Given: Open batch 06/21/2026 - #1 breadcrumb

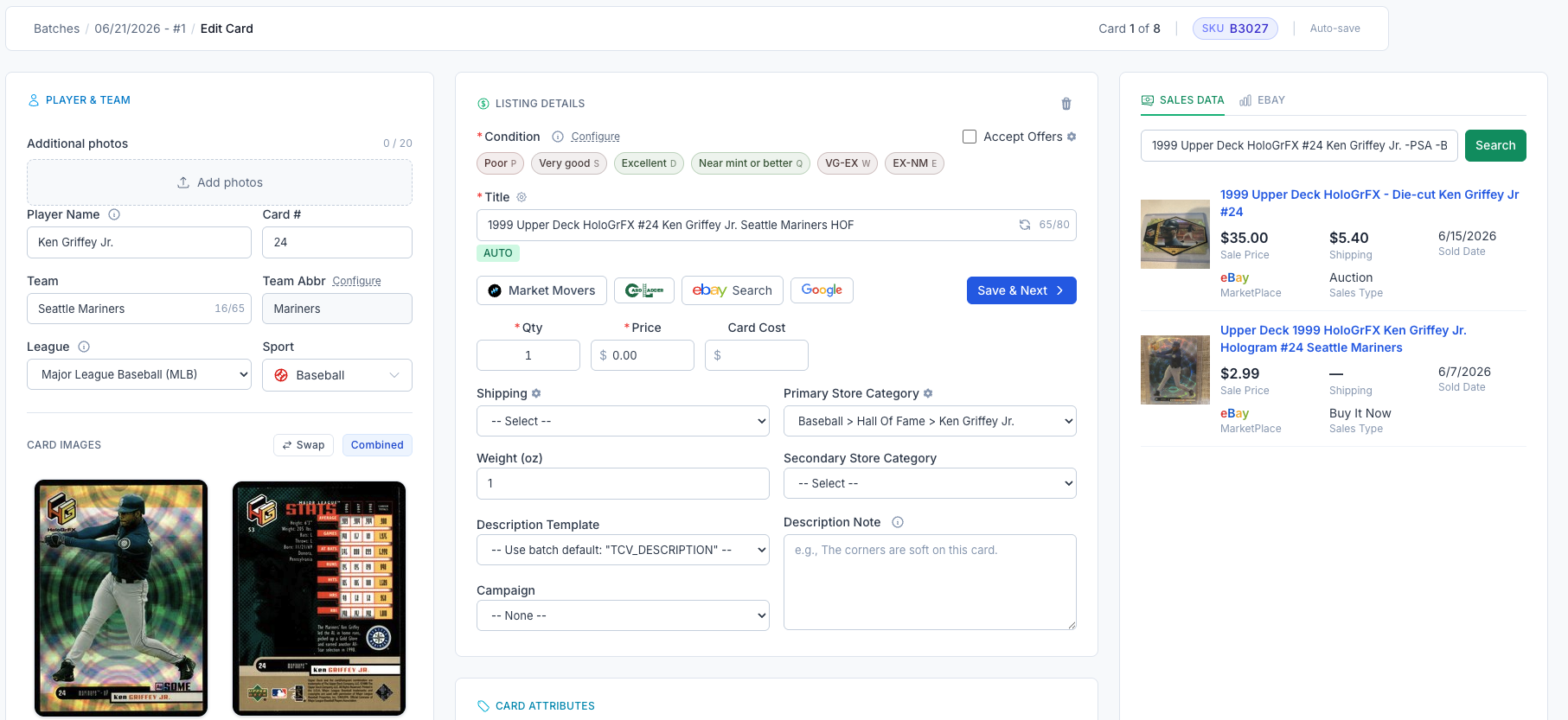Looking at the screenshot, I should click(x=140, y=29).
